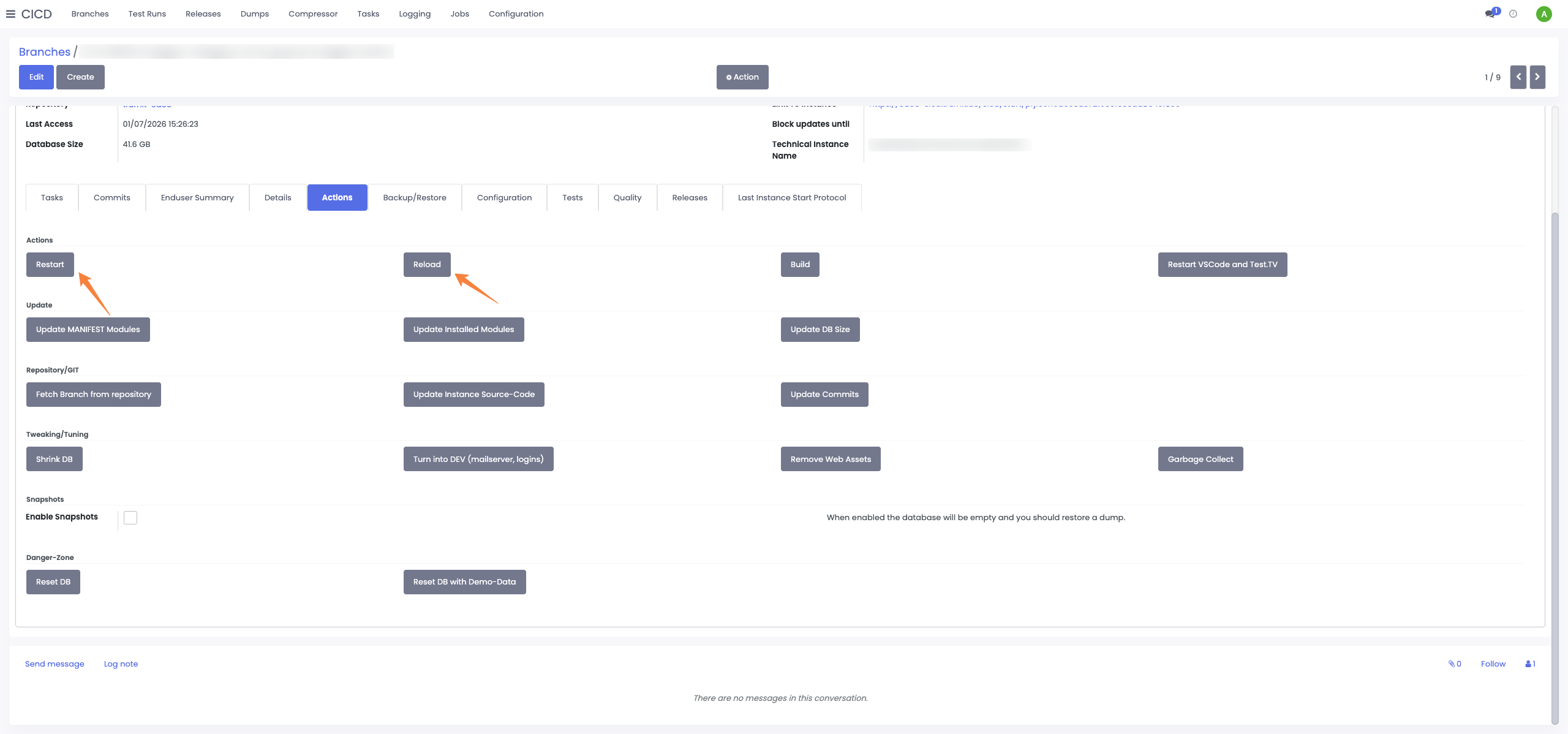The image size is (1568, 734).
Task: Click the Reset DB button
Action: pyautogui.click(x=53, y=582)
